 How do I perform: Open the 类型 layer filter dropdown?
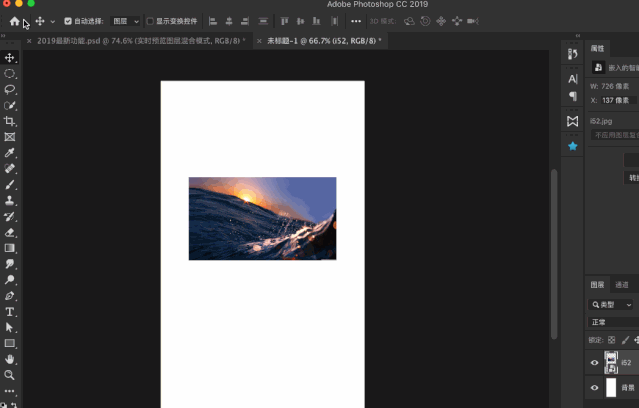(x=610, y=304)
